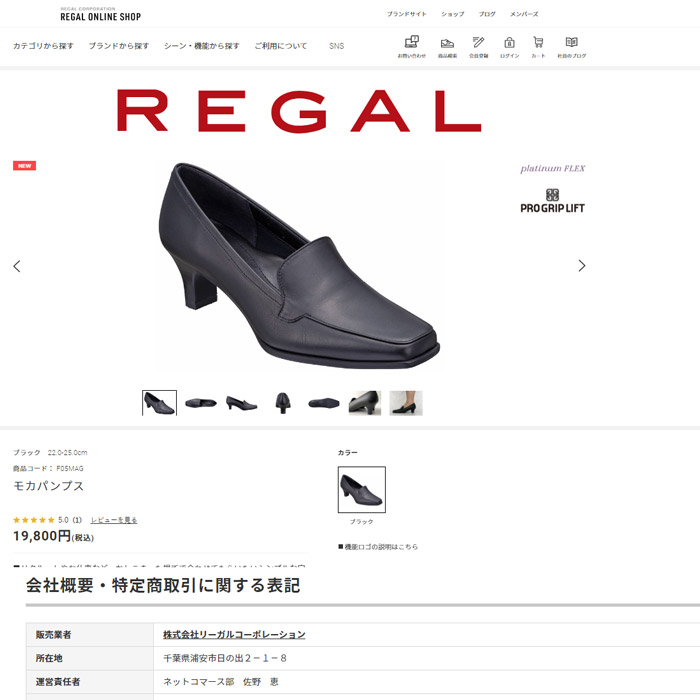This screenshot has width=700, height=700.
Task: Open ご利用について menu item
Action: click(x=281, y=46)
